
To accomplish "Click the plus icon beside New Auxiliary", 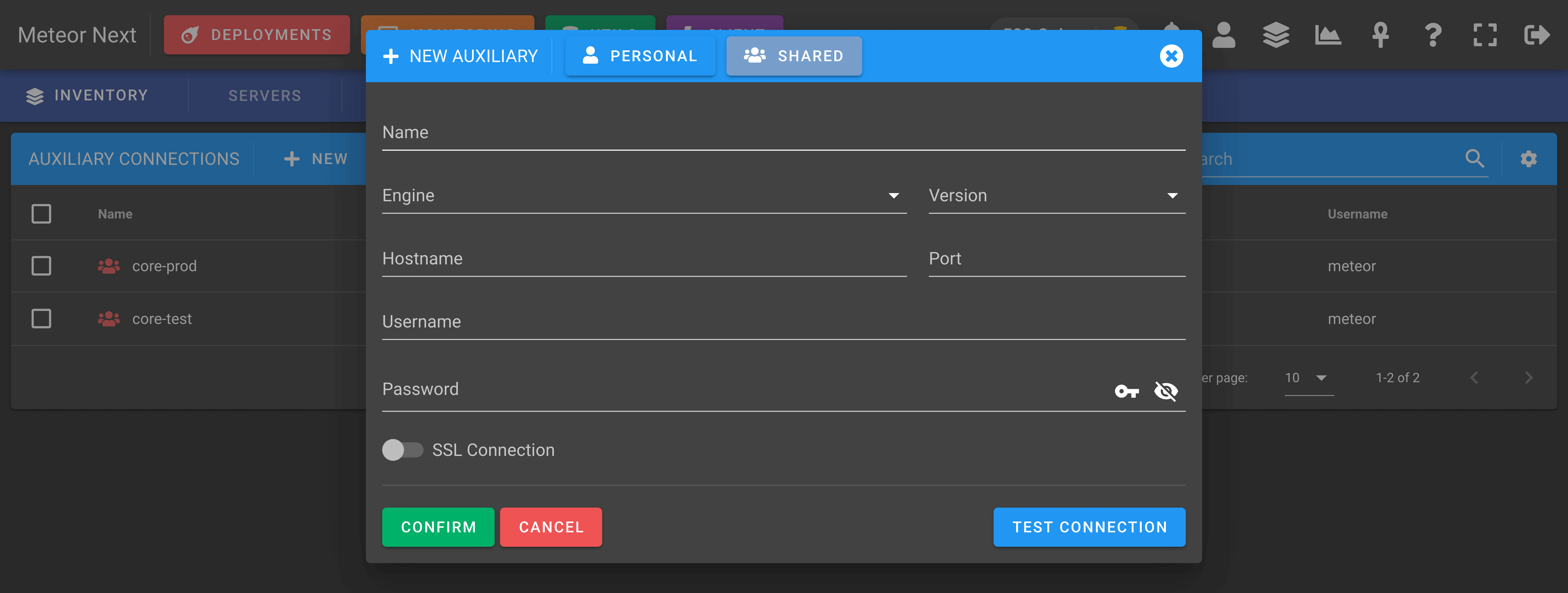I will click(x=391, y=56).
